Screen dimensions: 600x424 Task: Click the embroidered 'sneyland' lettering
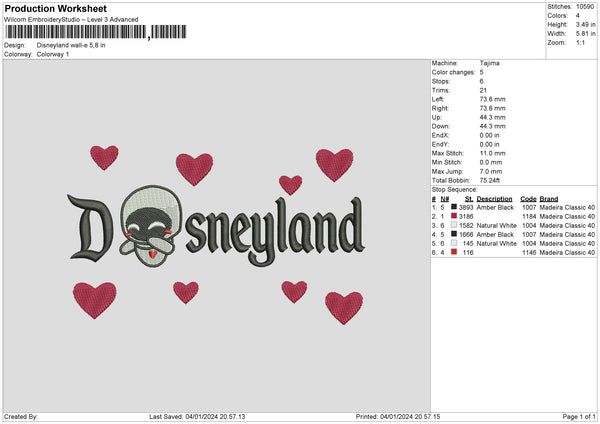click(275, 232)
